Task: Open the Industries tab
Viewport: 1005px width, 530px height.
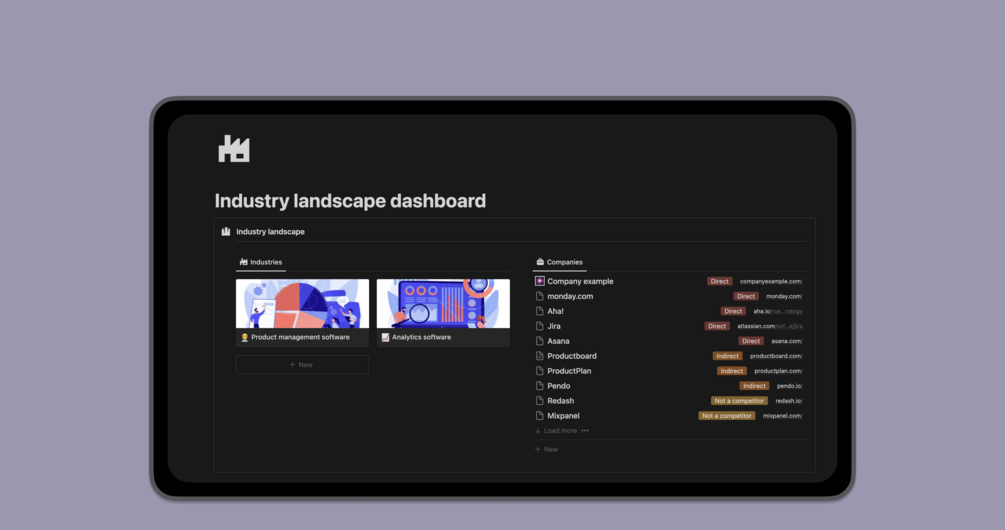Action: [260, 262]
